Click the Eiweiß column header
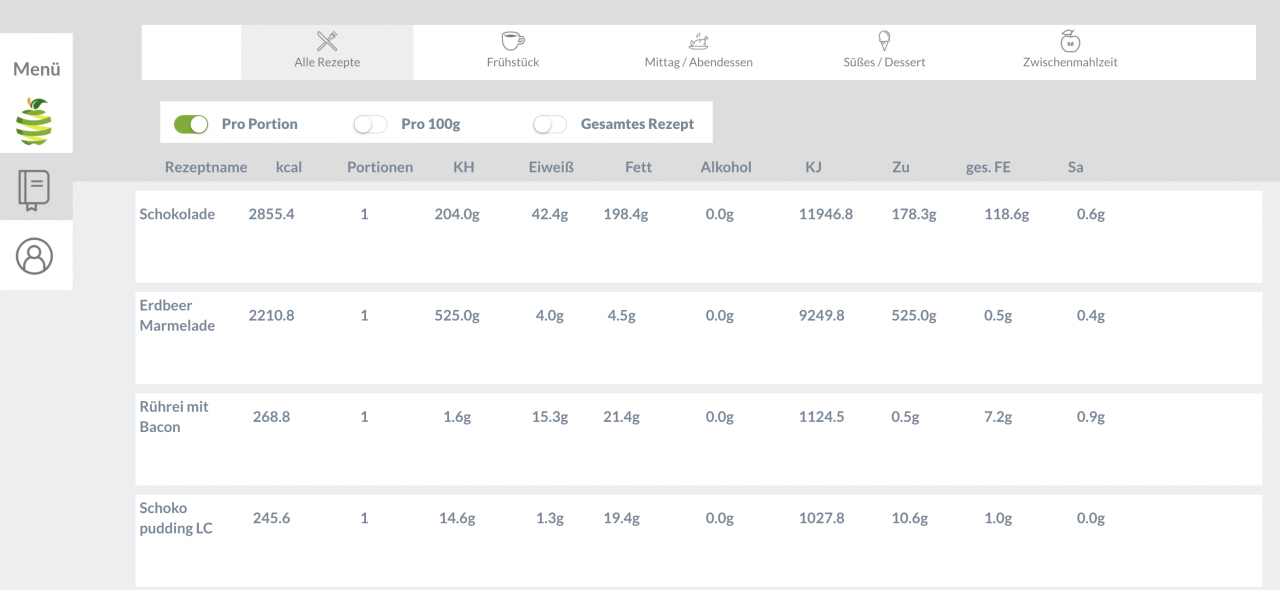Image resolution: width=1280 pixels, height=590 pixels. pos(549,168)
